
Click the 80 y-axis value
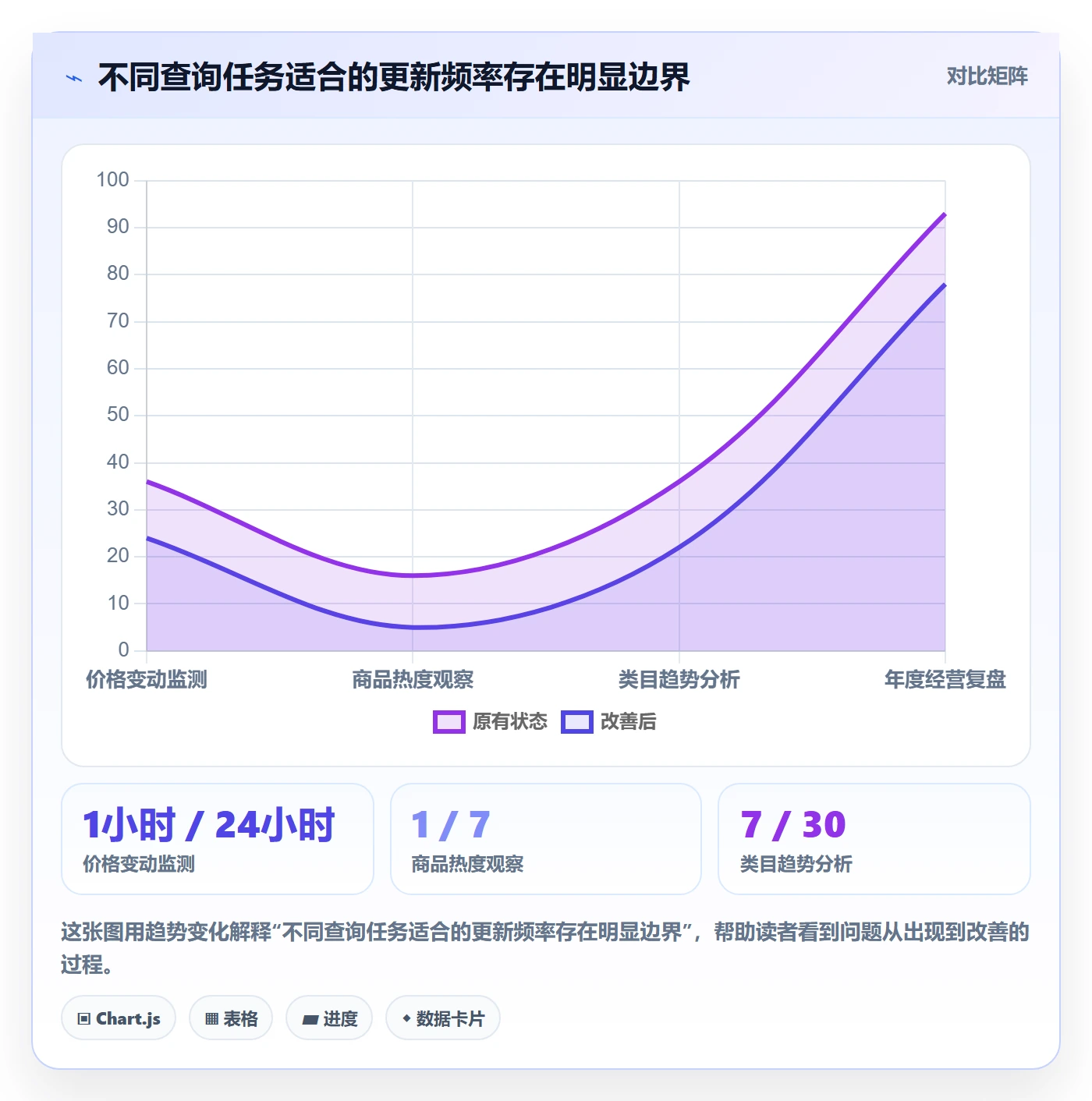118,274
